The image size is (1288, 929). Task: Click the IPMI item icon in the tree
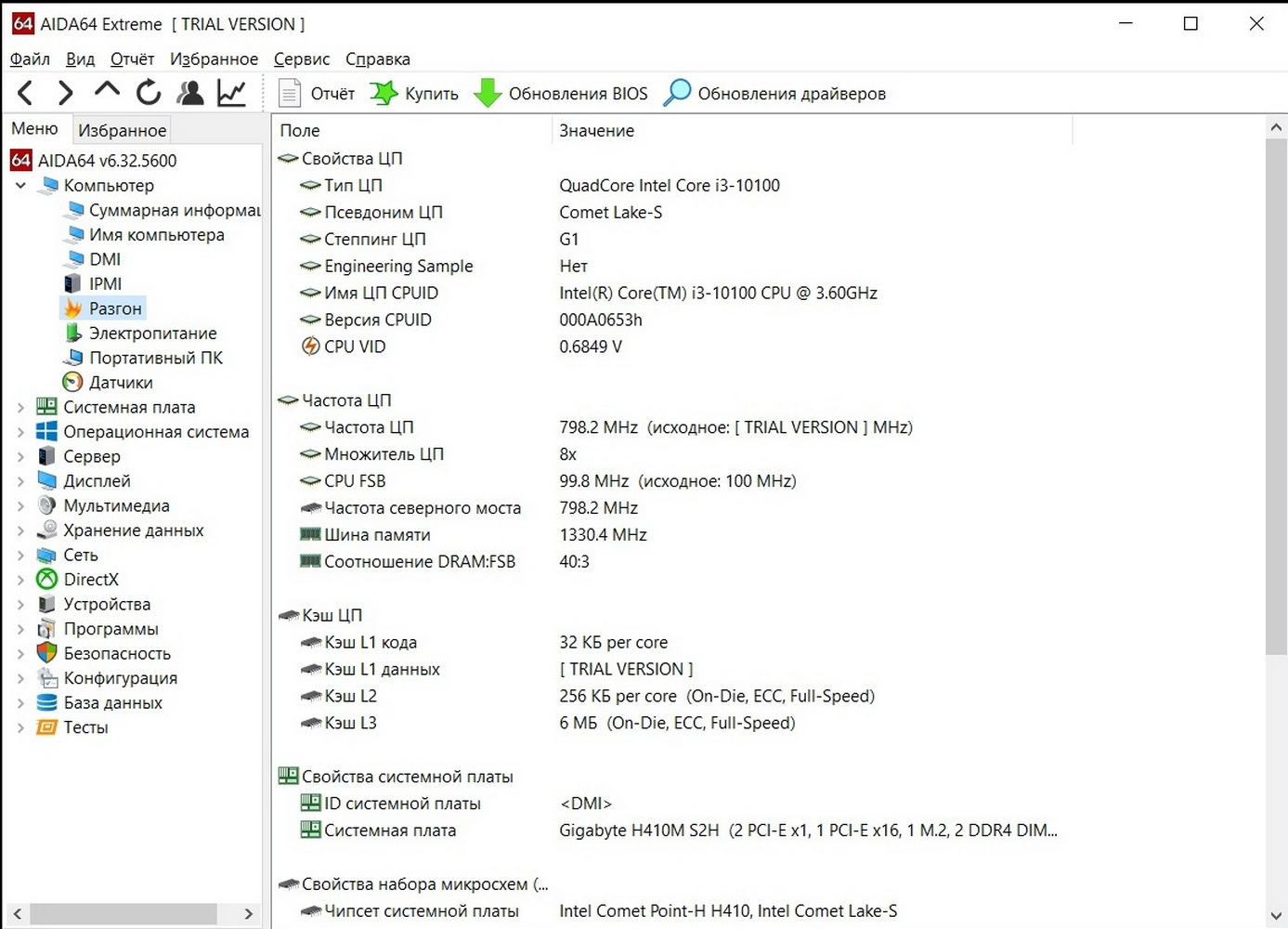point(72,283)
